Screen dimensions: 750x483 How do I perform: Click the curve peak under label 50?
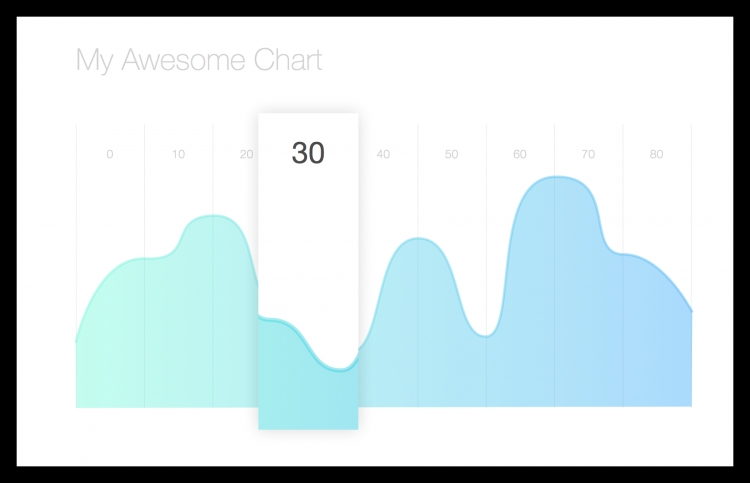pyautogui.click(x=419, y=239)
